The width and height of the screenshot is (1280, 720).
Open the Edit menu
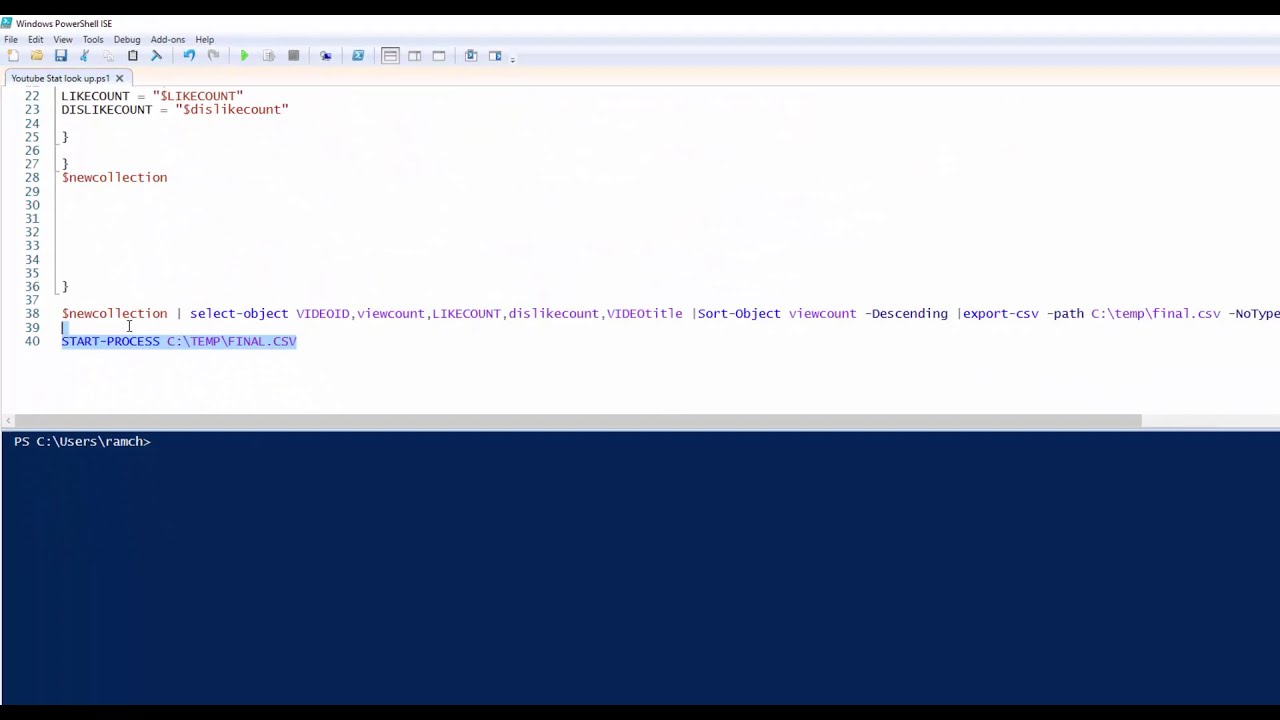(35, 40)
